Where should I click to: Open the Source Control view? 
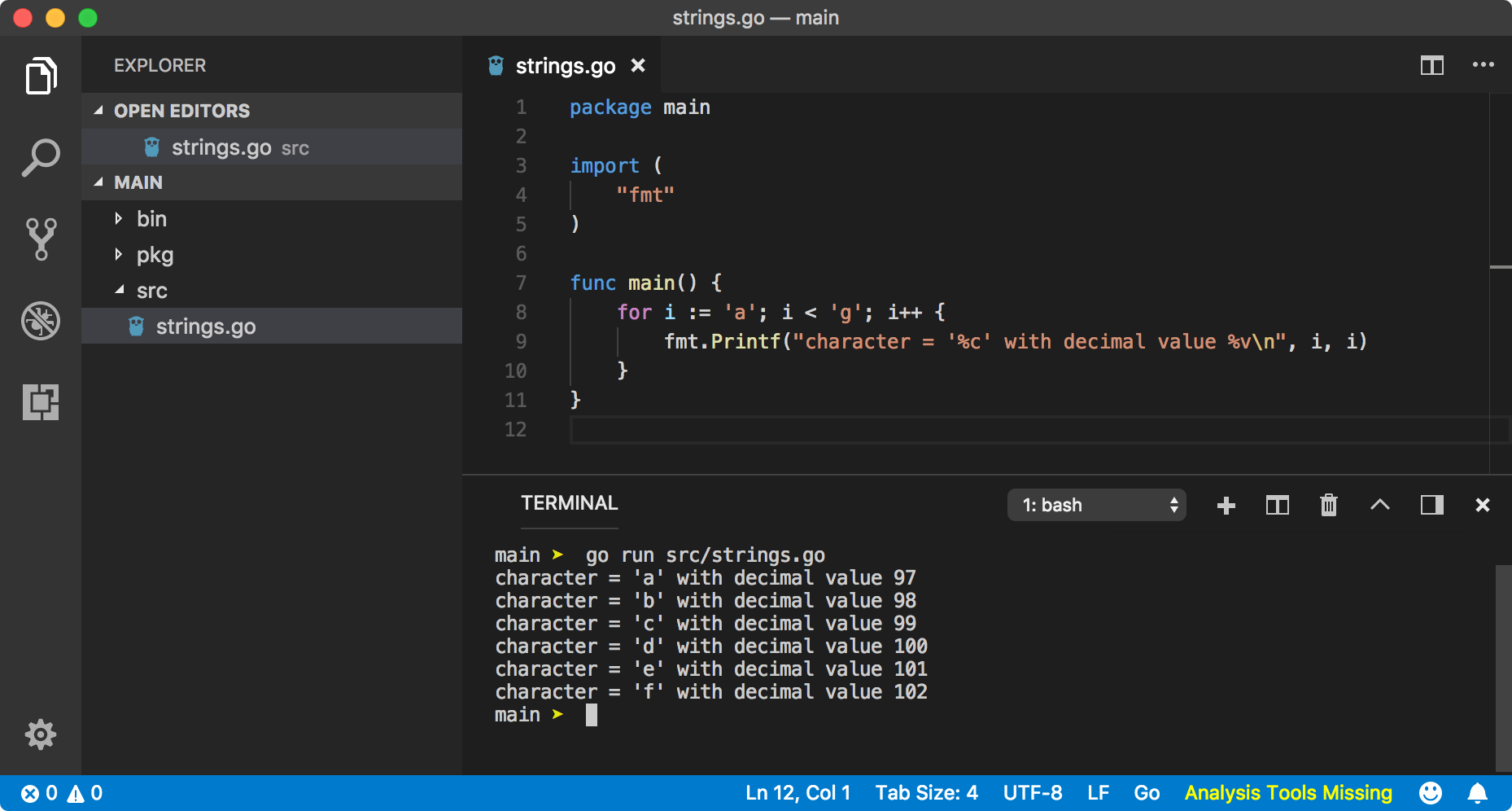click(x=41, y=239)
